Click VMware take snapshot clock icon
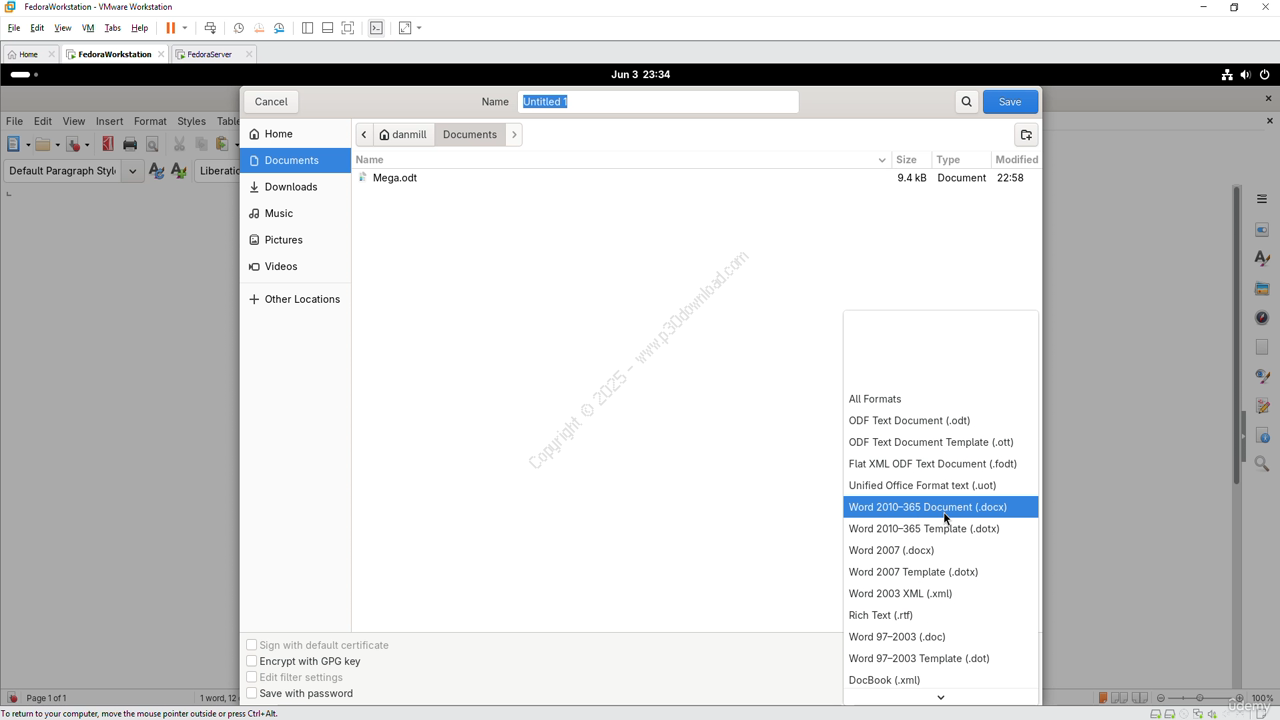This screenshot has width=1280, height=720. pos(238,28)
